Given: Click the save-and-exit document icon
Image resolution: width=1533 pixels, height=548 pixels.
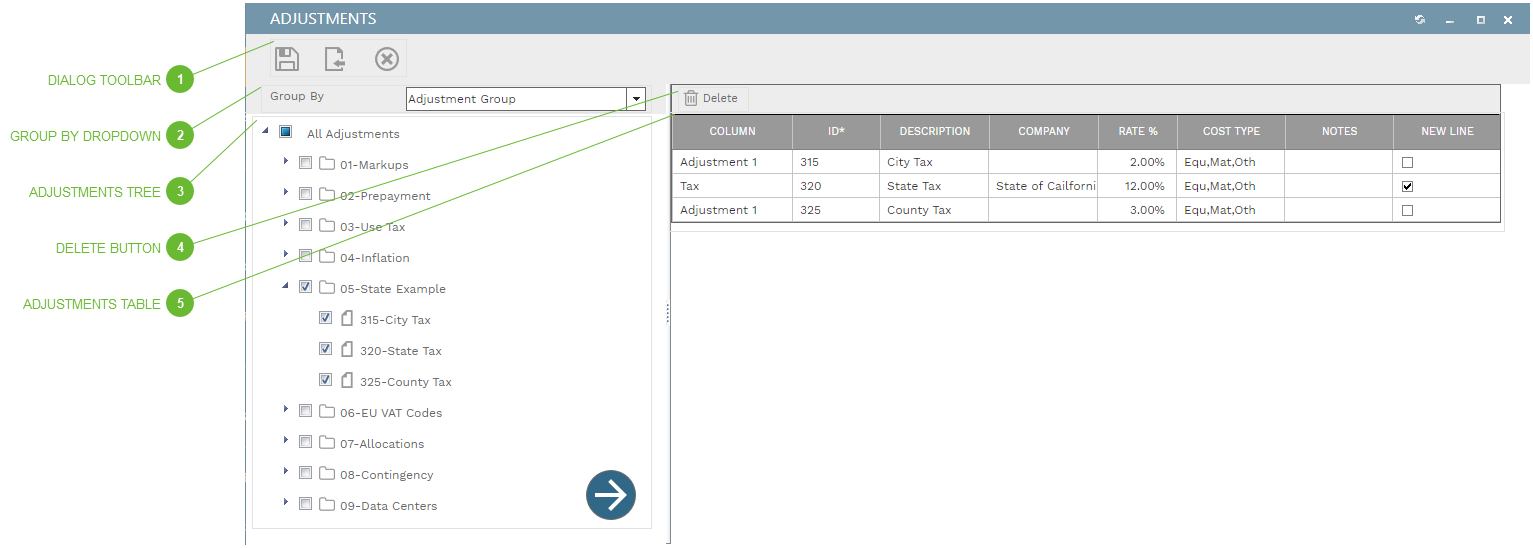Looking at the screenshot, I should pos(335,59).
